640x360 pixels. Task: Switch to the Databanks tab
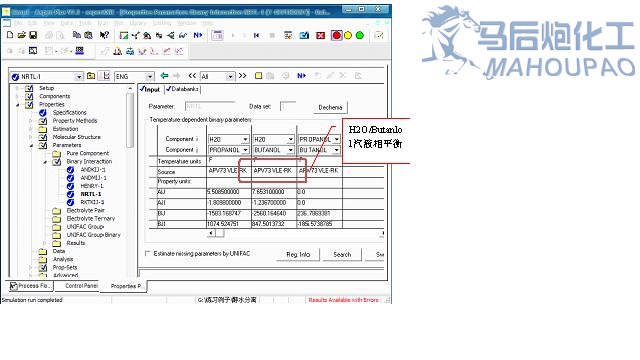[182, 89]
